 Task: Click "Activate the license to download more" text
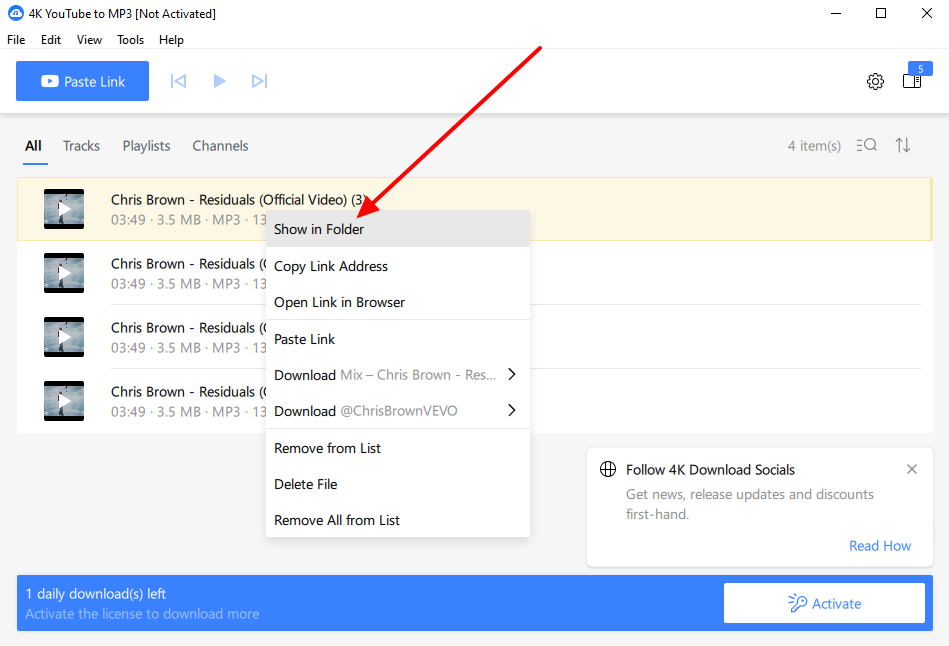[x=142, y=614]
